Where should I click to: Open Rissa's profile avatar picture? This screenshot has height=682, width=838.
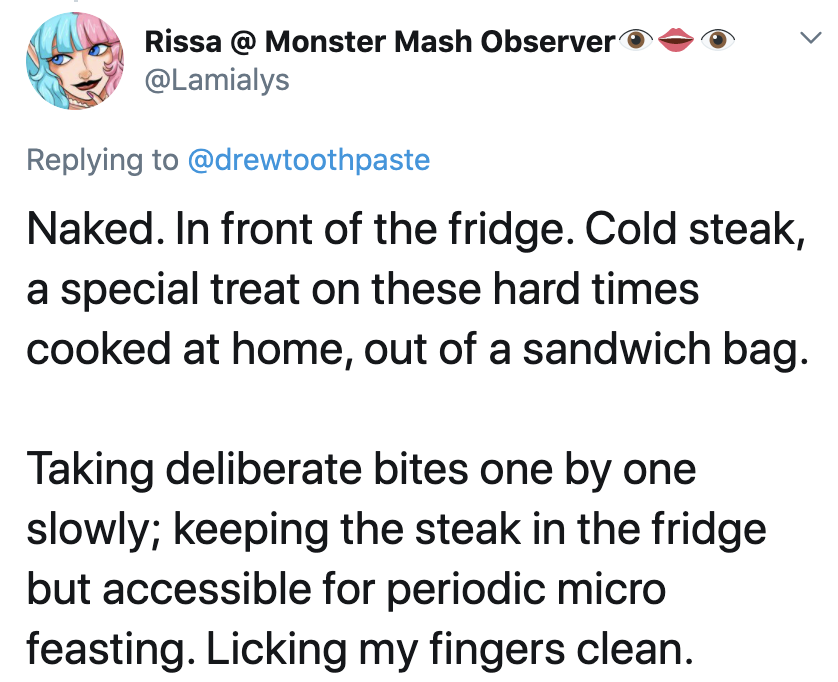(75, 61)
